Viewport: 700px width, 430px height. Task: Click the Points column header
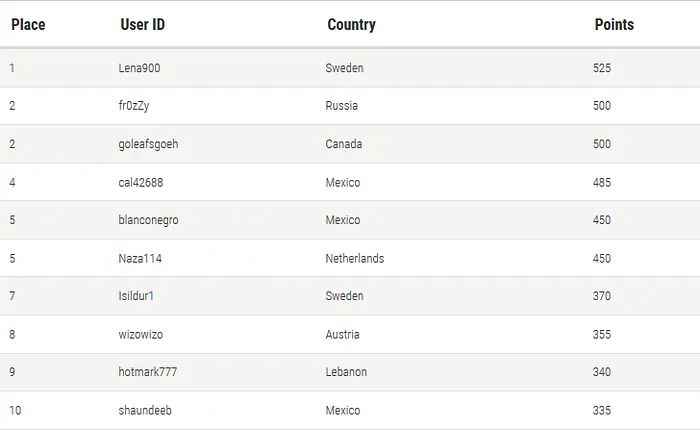(x=613, y=25)
